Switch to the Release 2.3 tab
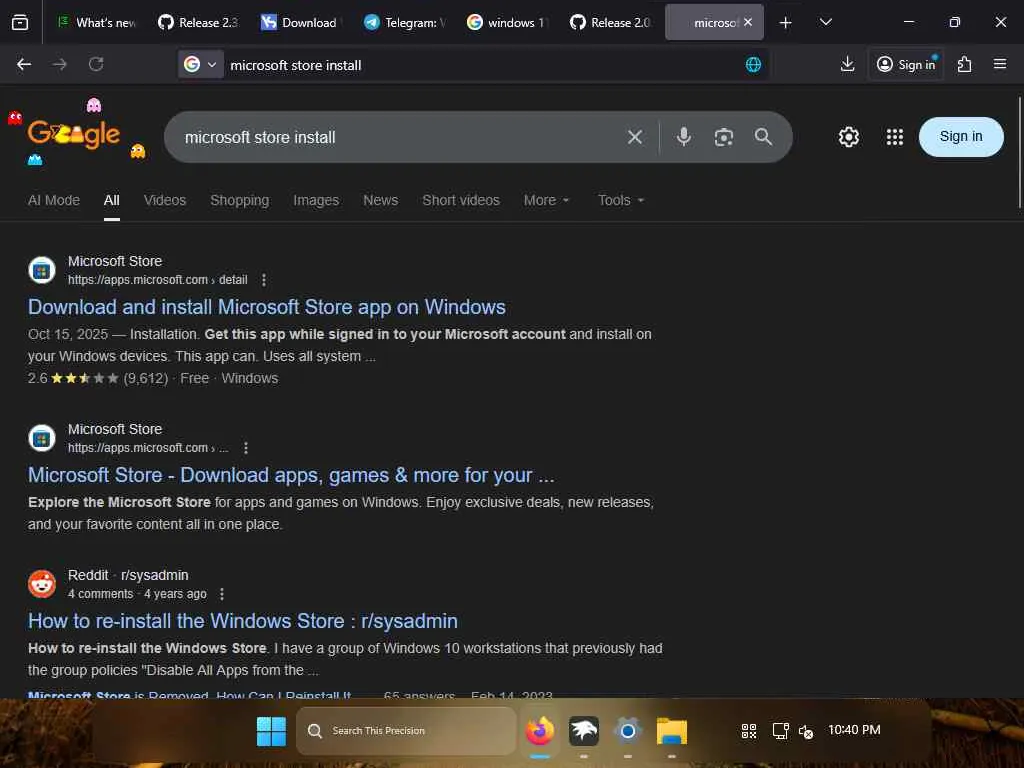 [199, 23]
